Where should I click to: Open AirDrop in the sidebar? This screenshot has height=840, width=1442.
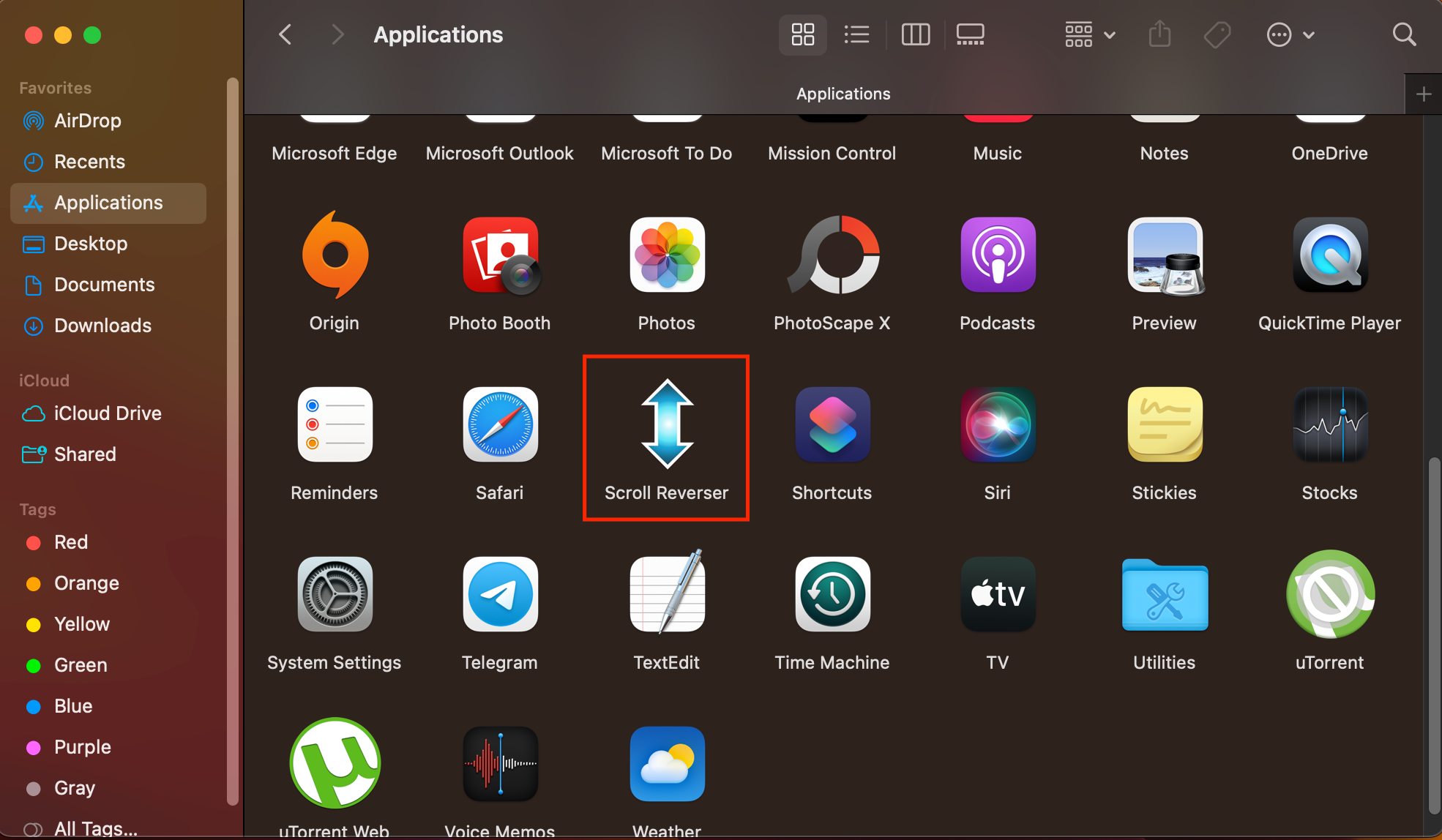pyautogui.click(x=108, y=121)
